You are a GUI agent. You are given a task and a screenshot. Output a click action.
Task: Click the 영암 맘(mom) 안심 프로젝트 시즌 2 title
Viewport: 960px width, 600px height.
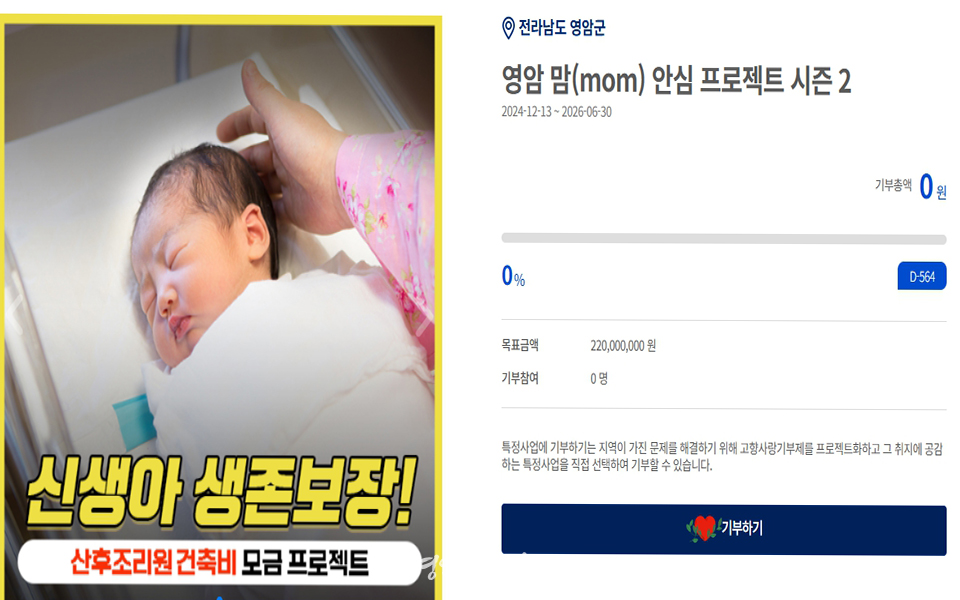click(676, 81)
